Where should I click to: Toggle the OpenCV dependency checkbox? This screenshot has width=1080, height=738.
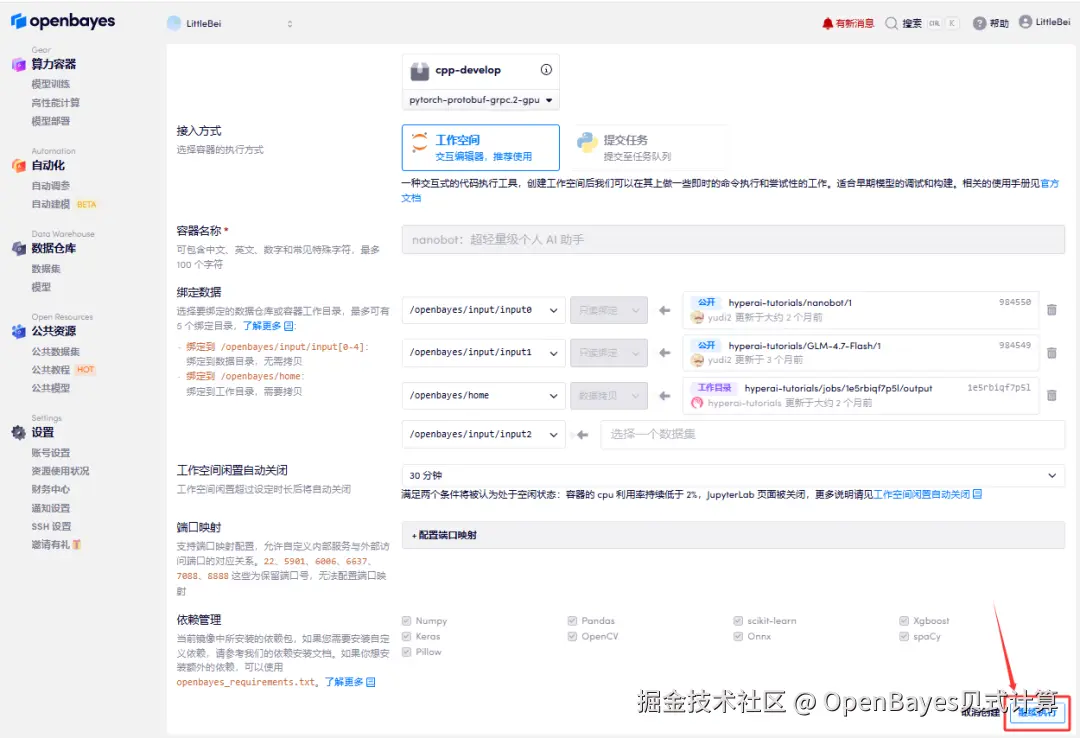[572, 636]
